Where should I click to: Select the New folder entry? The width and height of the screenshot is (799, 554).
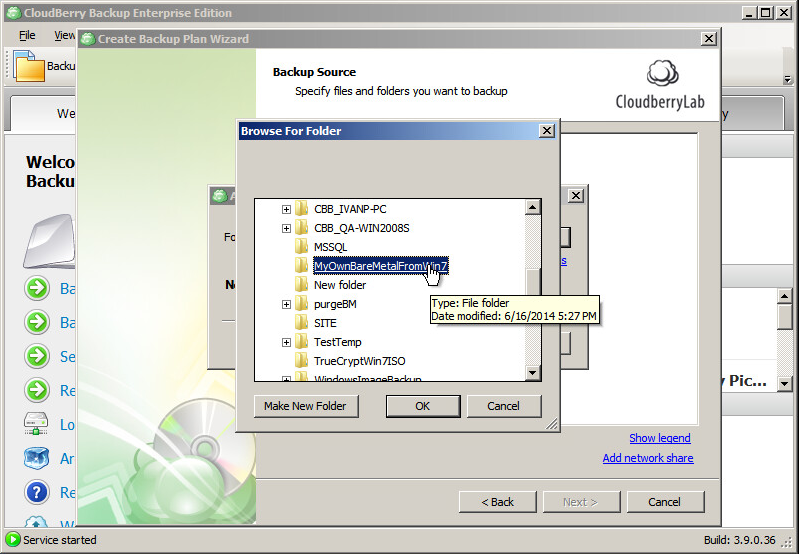coord(340,285)
